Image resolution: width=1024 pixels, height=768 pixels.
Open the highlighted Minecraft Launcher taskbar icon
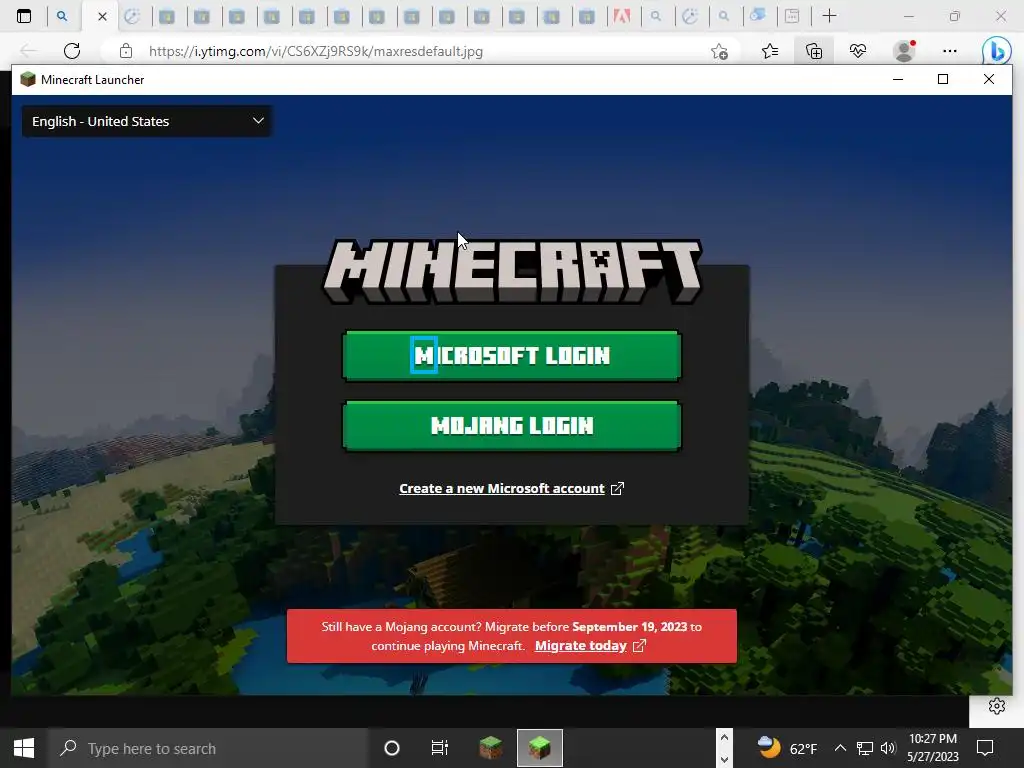[539, 748]
